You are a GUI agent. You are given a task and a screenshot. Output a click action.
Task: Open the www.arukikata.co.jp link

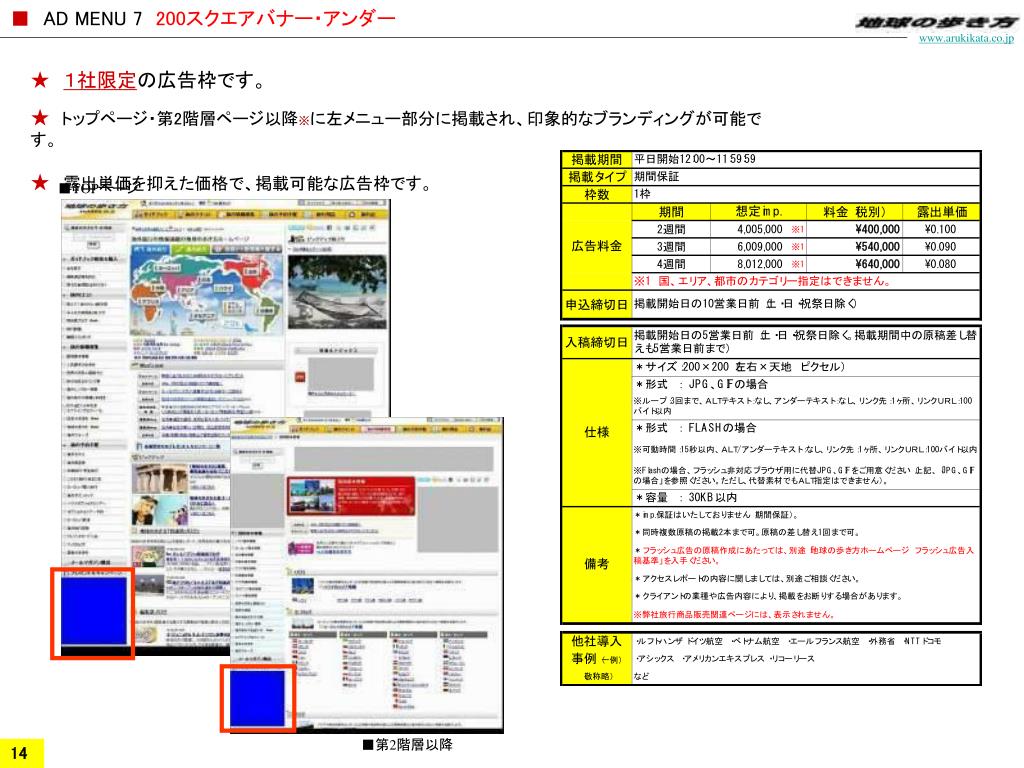[966, 39]
